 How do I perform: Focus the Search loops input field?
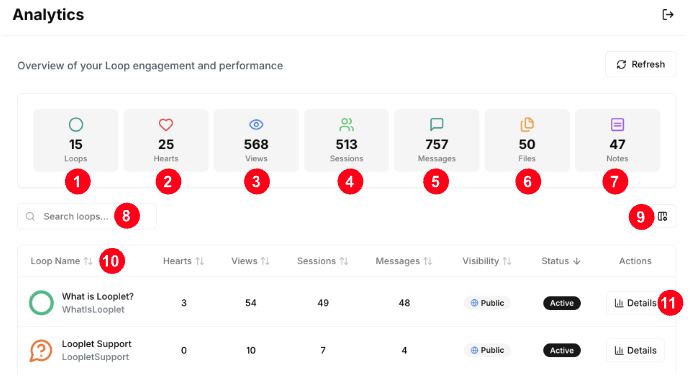(x=87, y=216)
